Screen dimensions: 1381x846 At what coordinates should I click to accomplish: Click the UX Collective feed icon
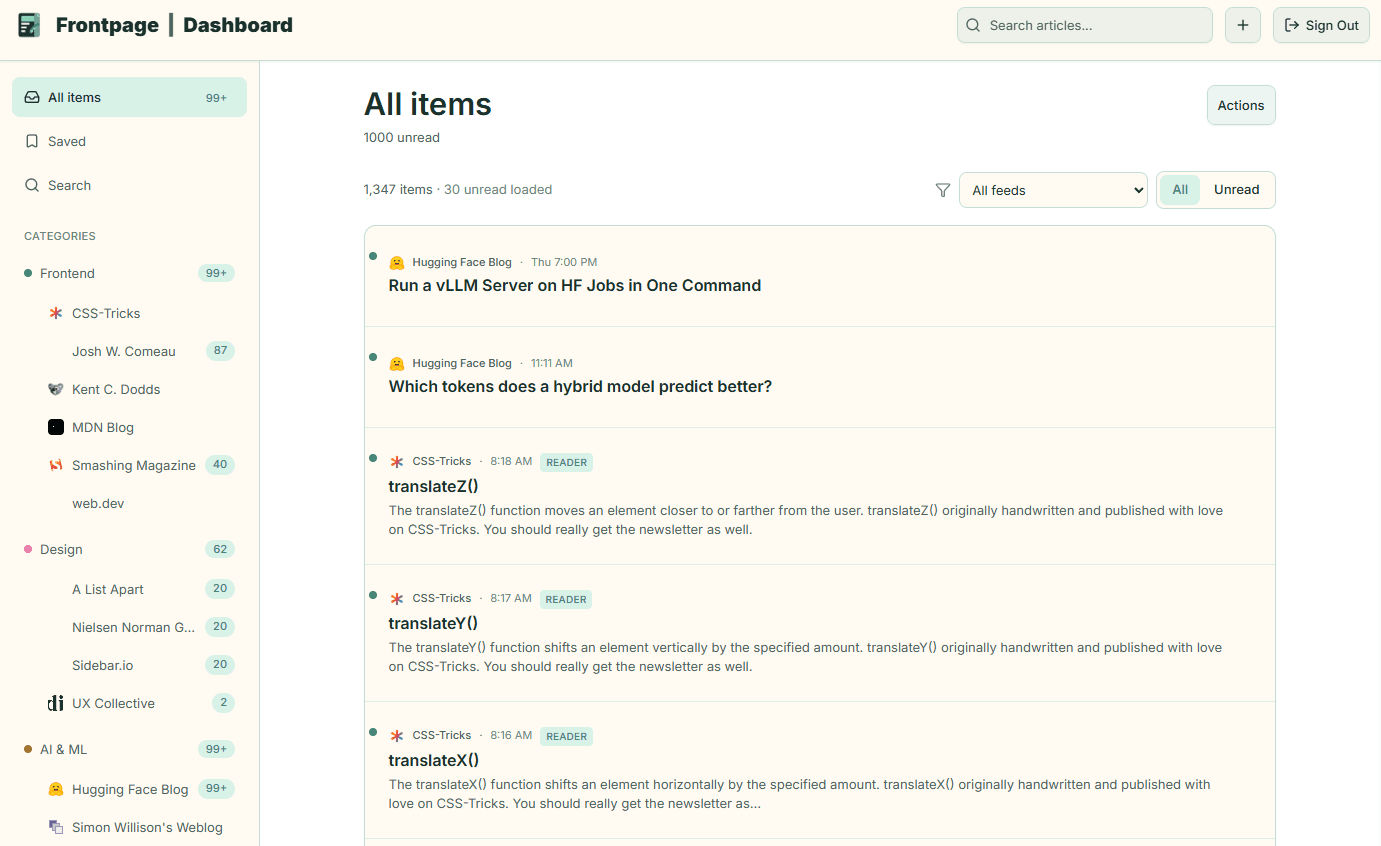[x=56, y=703]
